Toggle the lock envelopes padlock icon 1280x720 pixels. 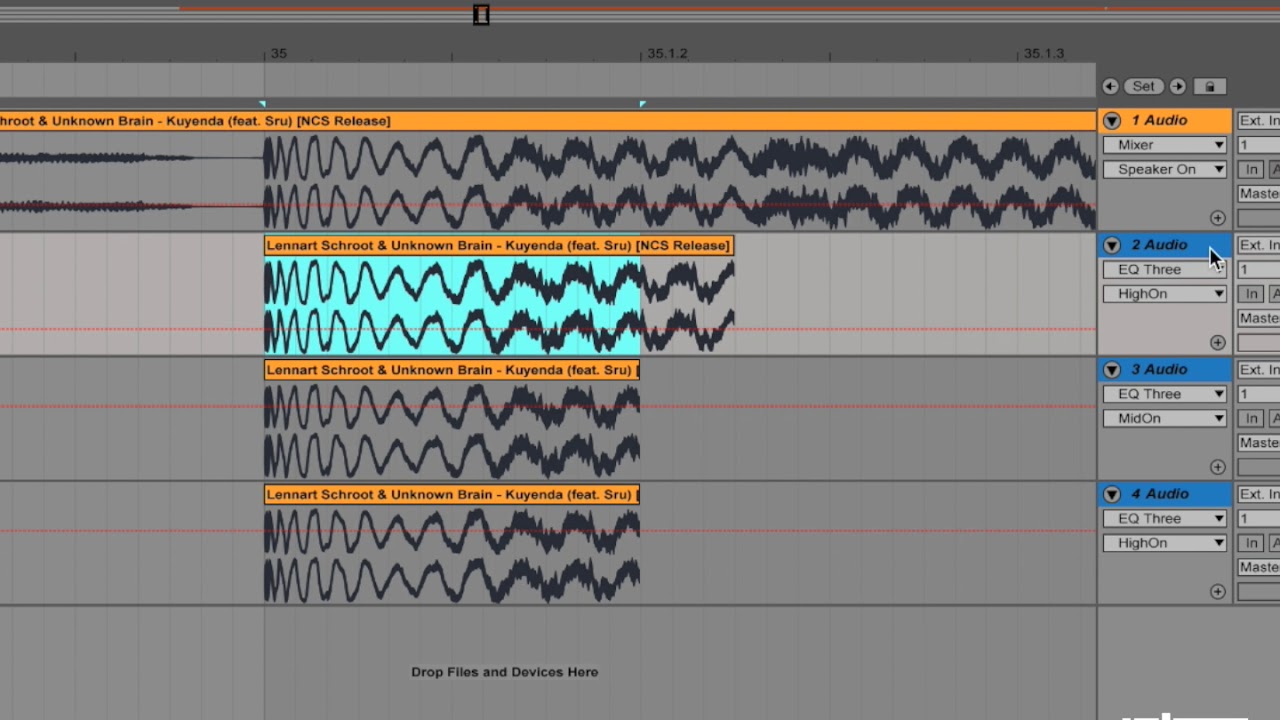1209,87
